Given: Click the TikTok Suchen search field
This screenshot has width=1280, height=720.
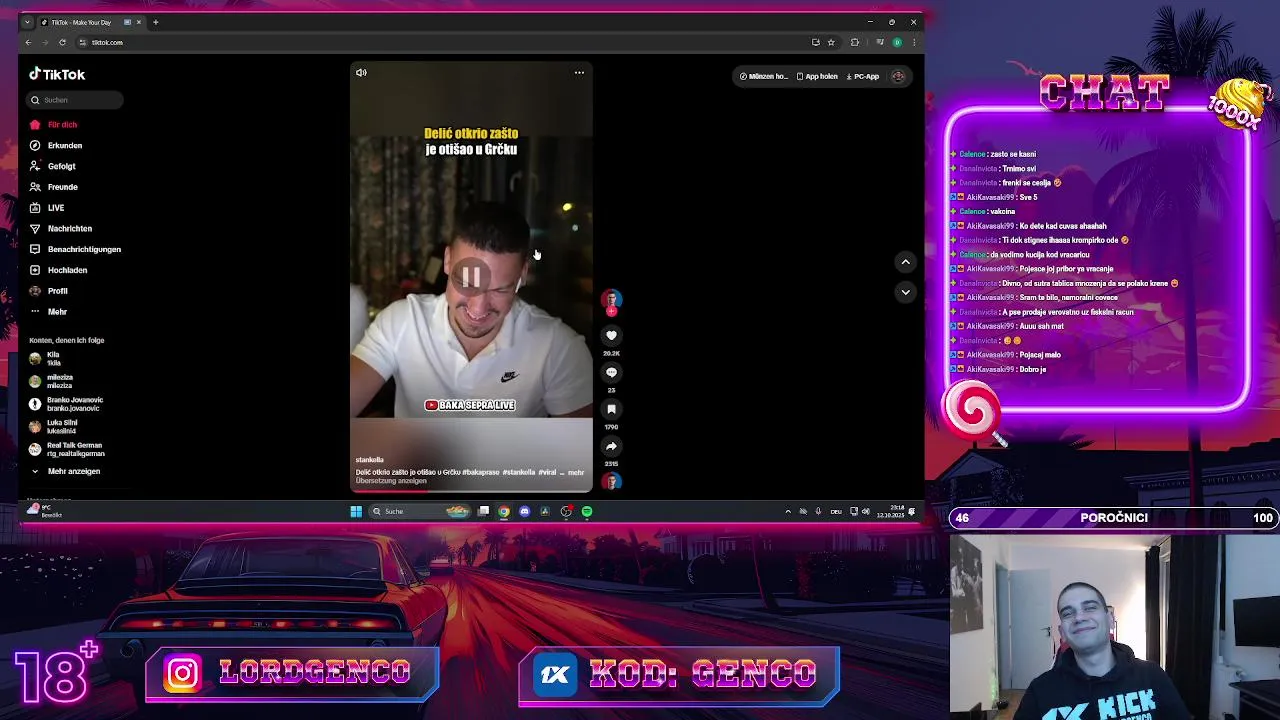Looking at the screenshot, I should tap(75, 100).
